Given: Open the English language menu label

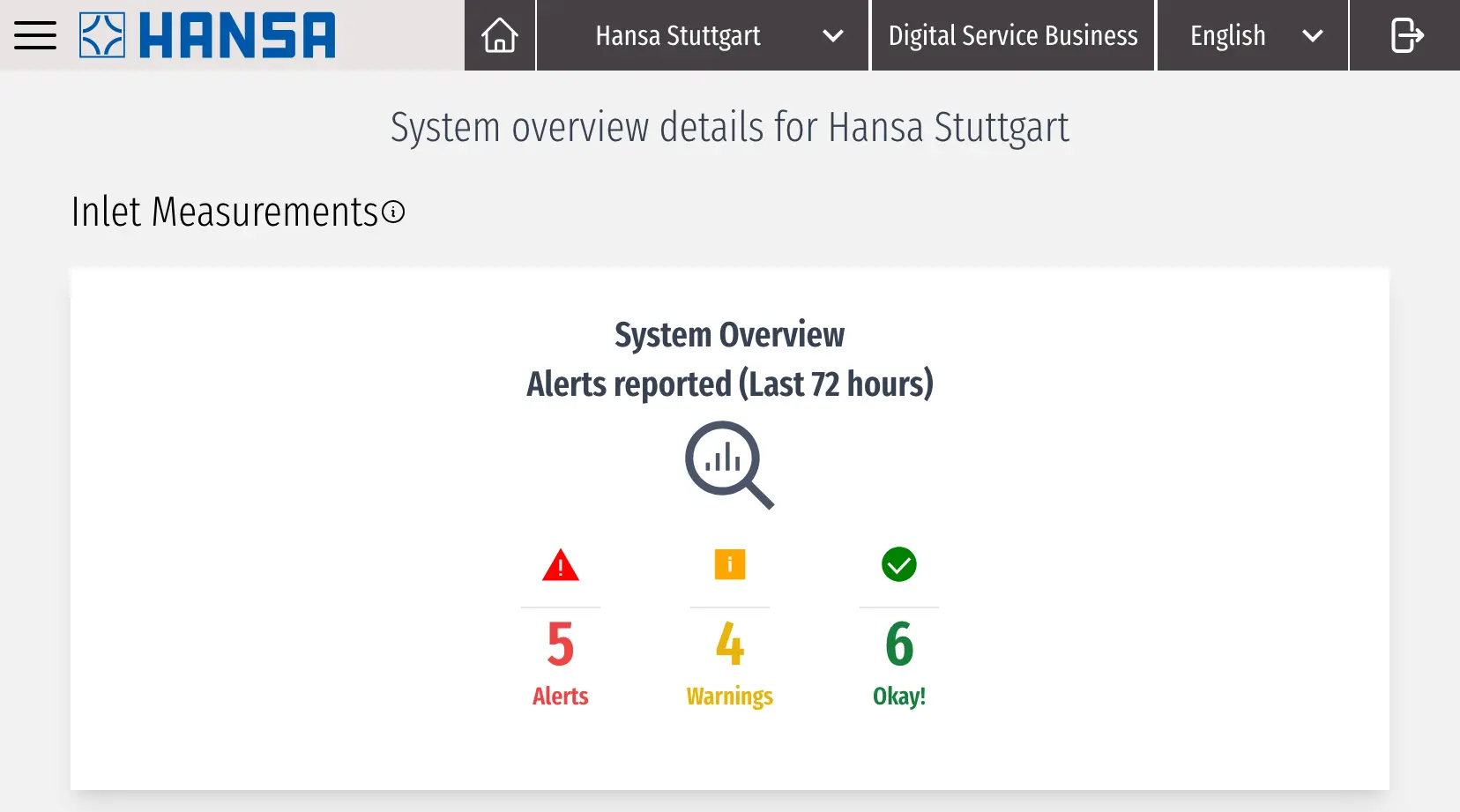Looking at the screenshot, I should [x=1227, y=35].
